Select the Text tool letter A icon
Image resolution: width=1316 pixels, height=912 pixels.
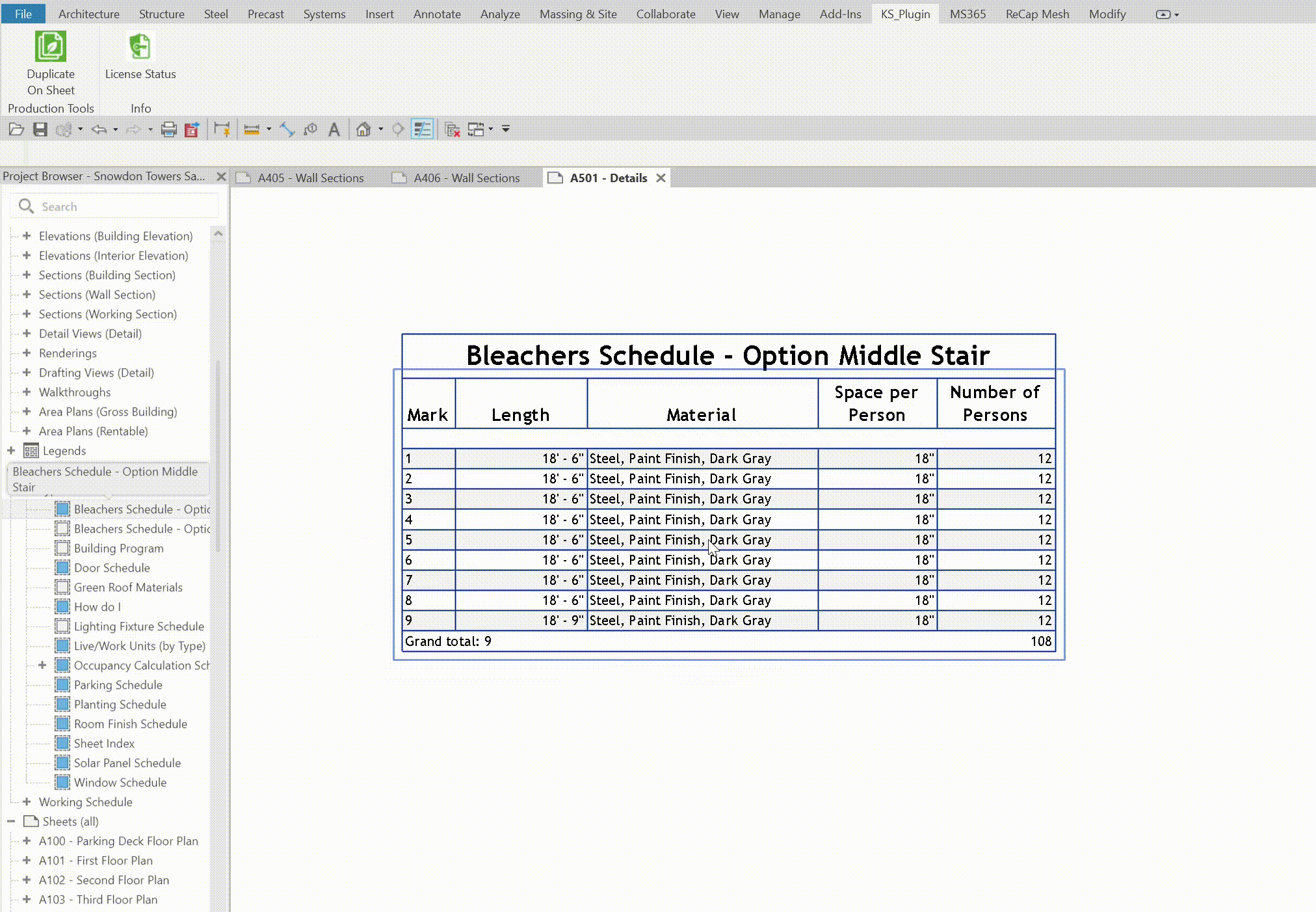click(334, 129)
